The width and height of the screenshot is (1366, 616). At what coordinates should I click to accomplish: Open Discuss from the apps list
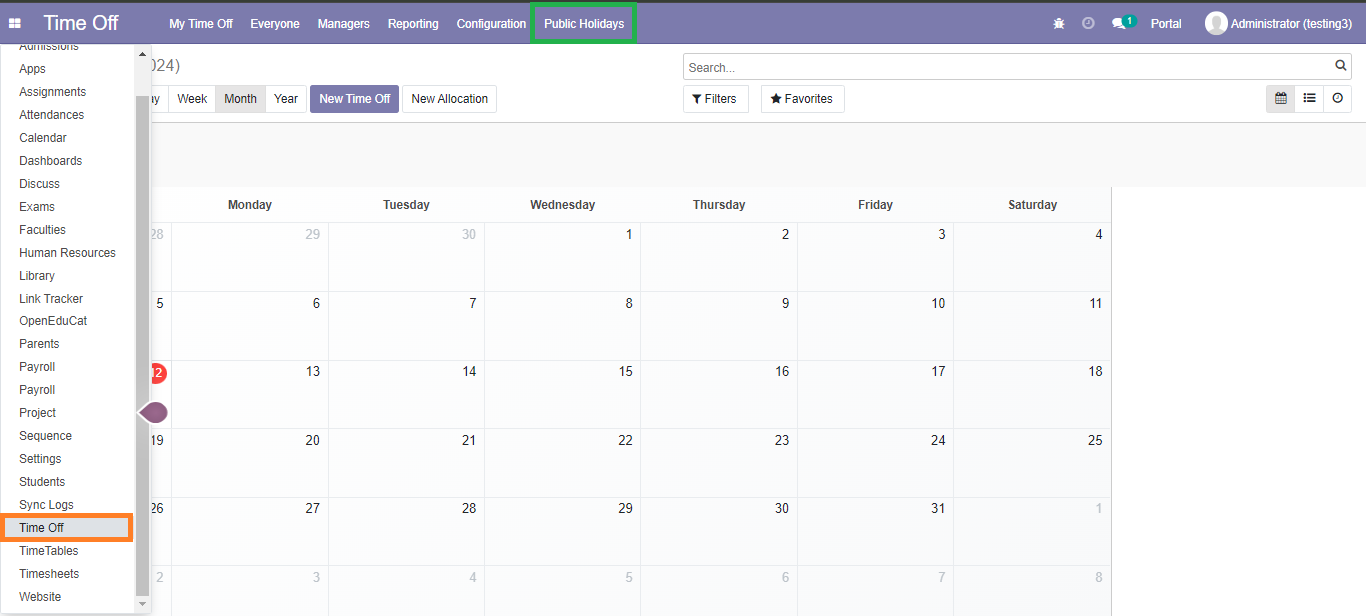click(67, 184)
